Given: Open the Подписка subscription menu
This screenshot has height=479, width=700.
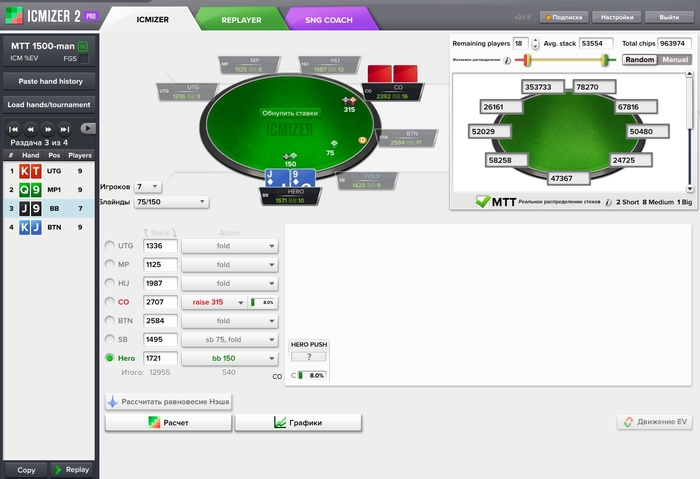Looking at the screenshot, I should (564, 17).
